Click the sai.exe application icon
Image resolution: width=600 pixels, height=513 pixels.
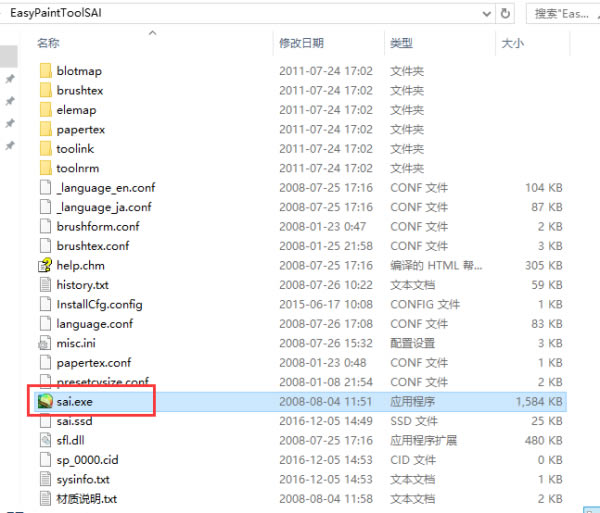45,401
